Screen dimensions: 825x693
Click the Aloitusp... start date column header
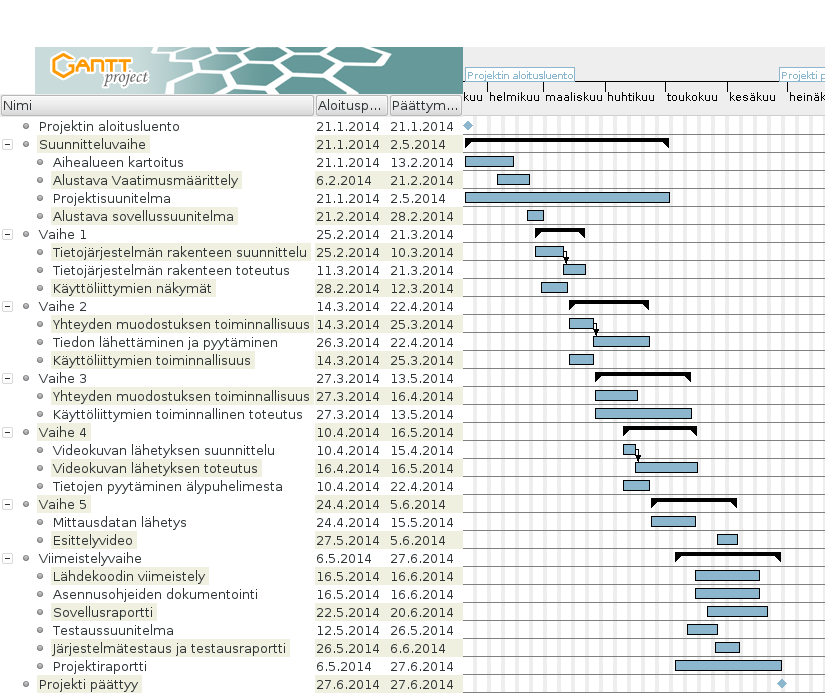pyautogui.click(x=350, y=105)
